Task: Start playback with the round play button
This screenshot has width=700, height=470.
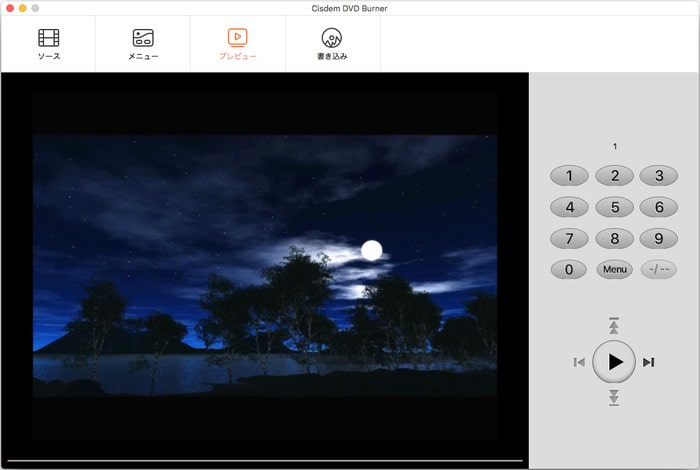Action: point(614,362)
